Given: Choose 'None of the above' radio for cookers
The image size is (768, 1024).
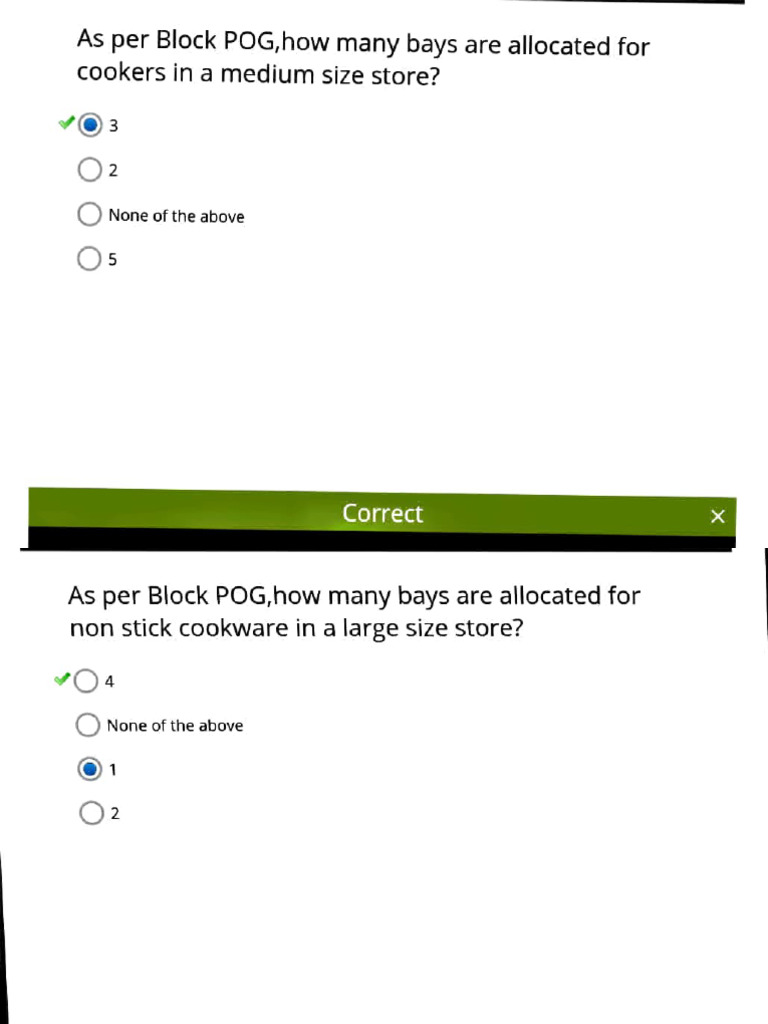Looking at the screenshot, I should (x=90, y=215).
